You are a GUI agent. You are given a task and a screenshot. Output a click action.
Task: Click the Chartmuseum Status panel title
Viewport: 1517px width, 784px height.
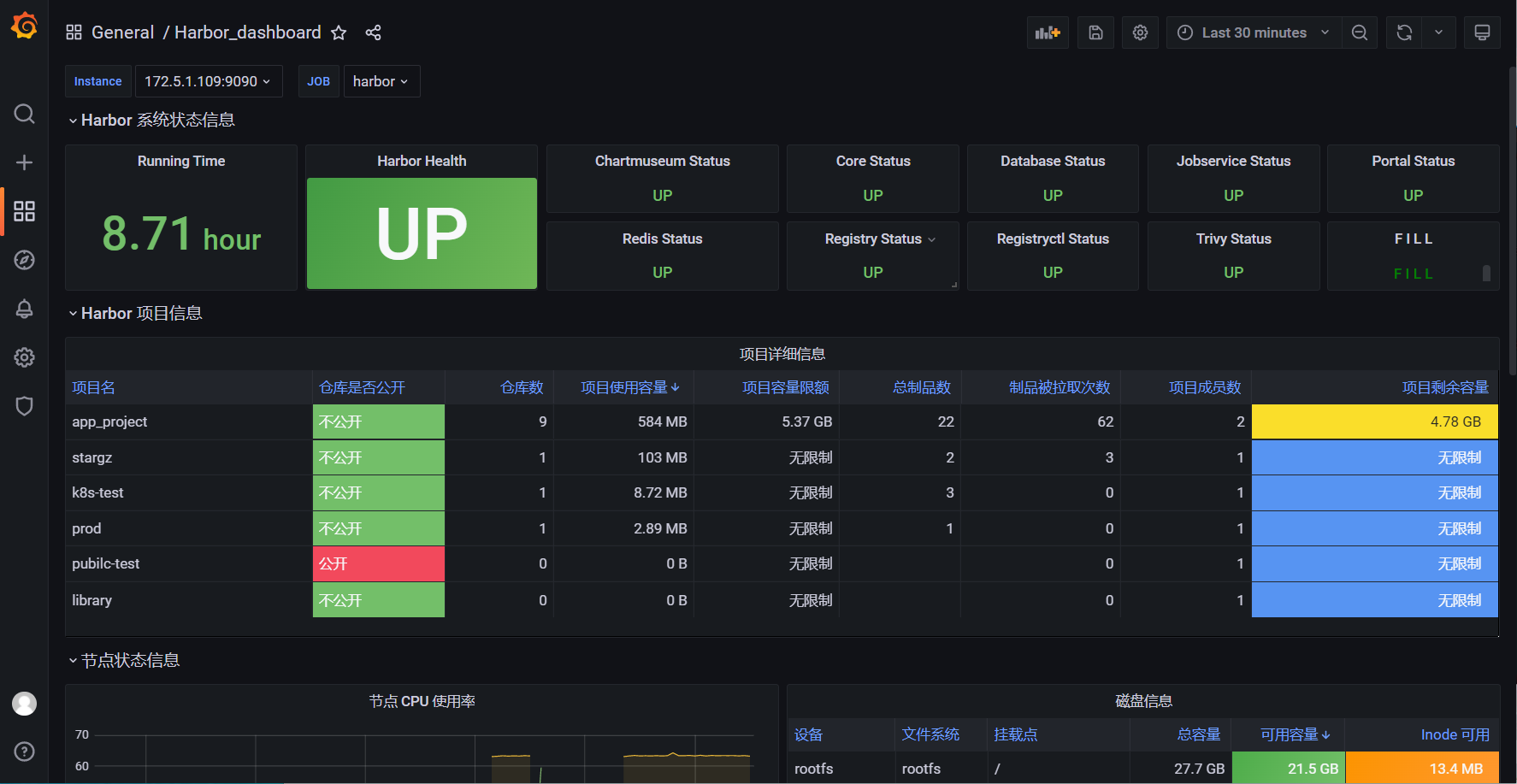pyautogui.click(x=663, y=161)
